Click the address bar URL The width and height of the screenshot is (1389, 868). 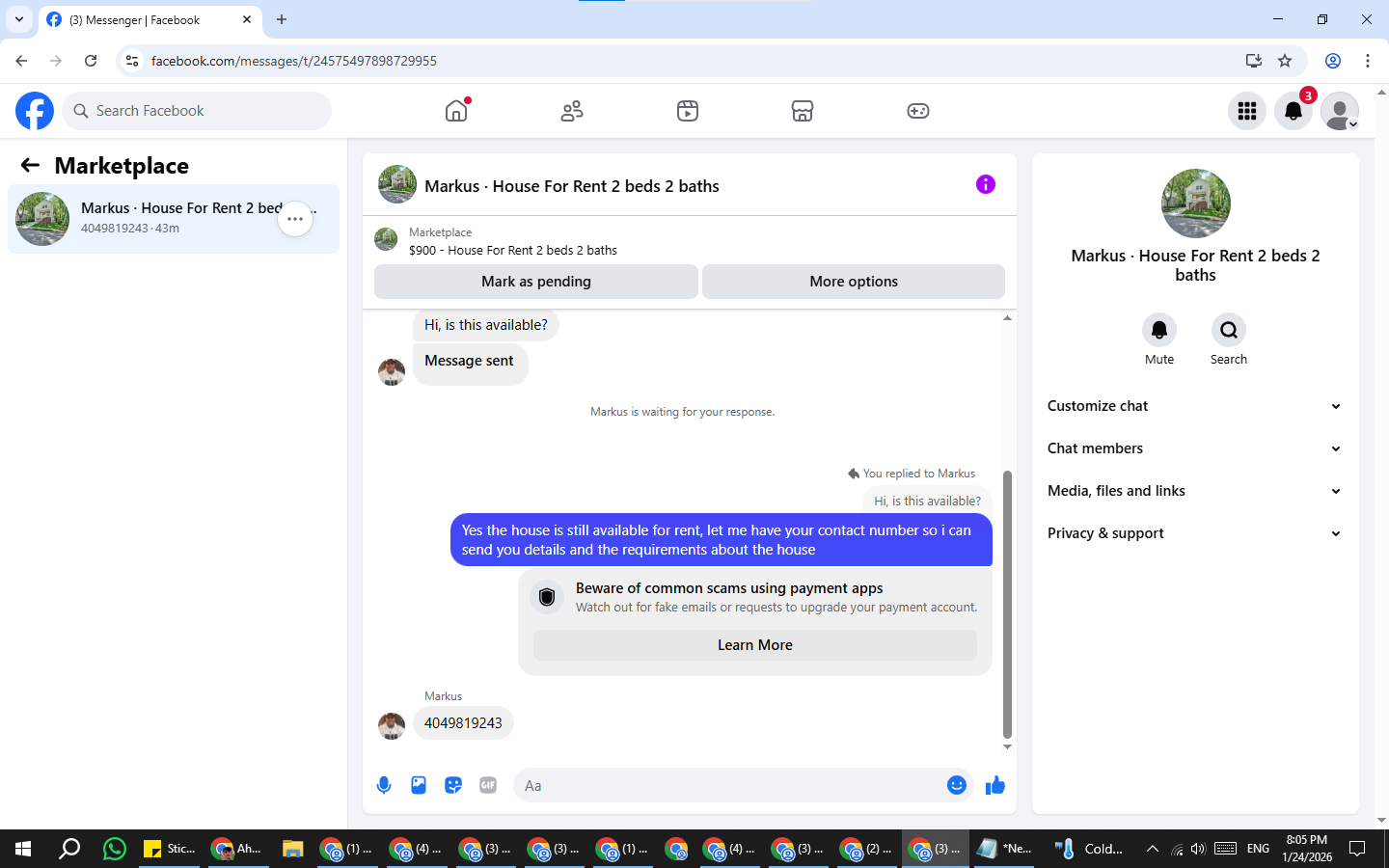294,61
